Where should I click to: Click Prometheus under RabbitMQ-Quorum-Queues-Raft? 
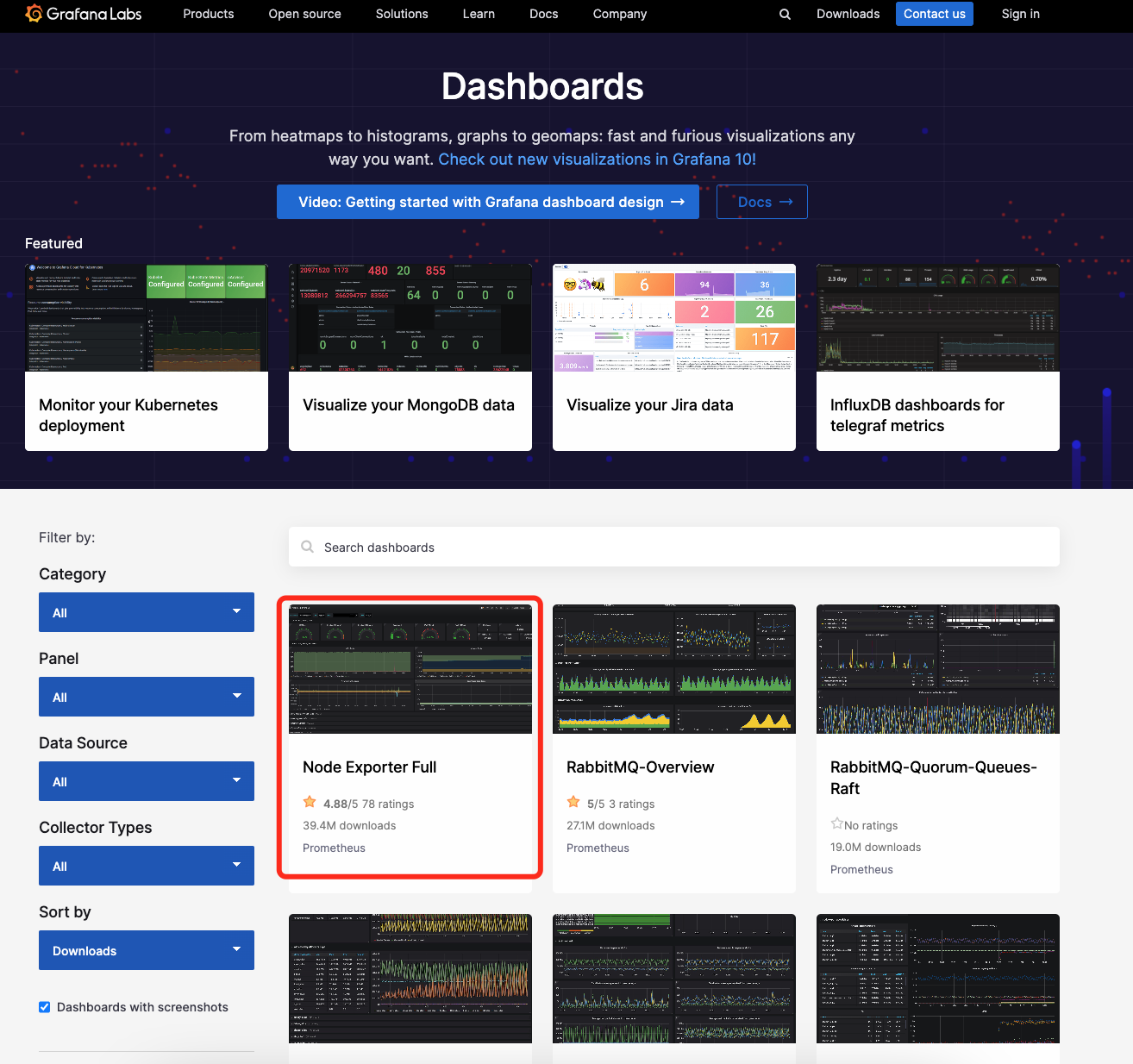861,869
